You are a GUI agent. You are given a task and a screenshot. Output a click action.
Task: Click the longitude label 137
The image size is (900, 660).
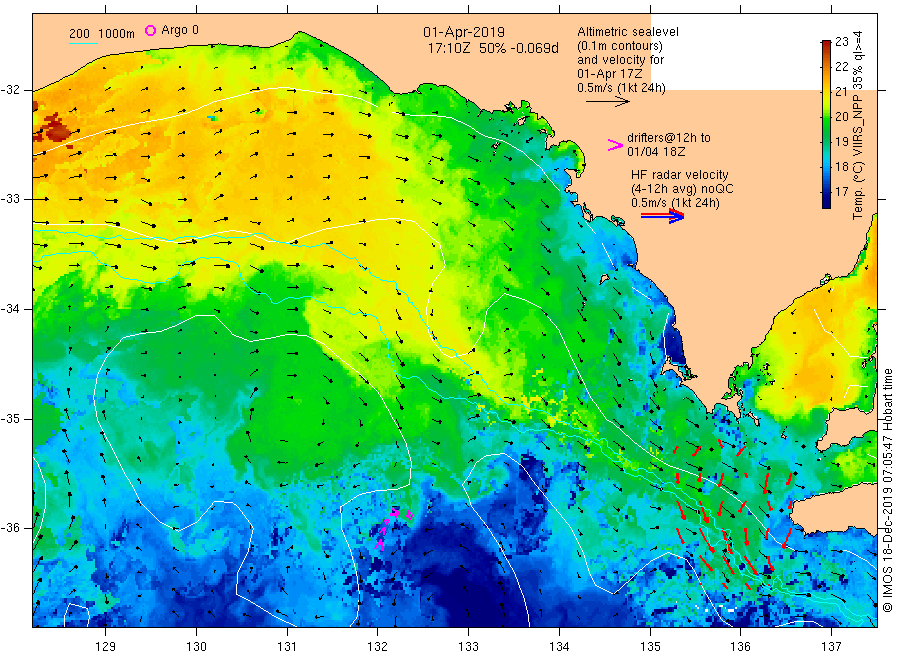pos(831,647)
